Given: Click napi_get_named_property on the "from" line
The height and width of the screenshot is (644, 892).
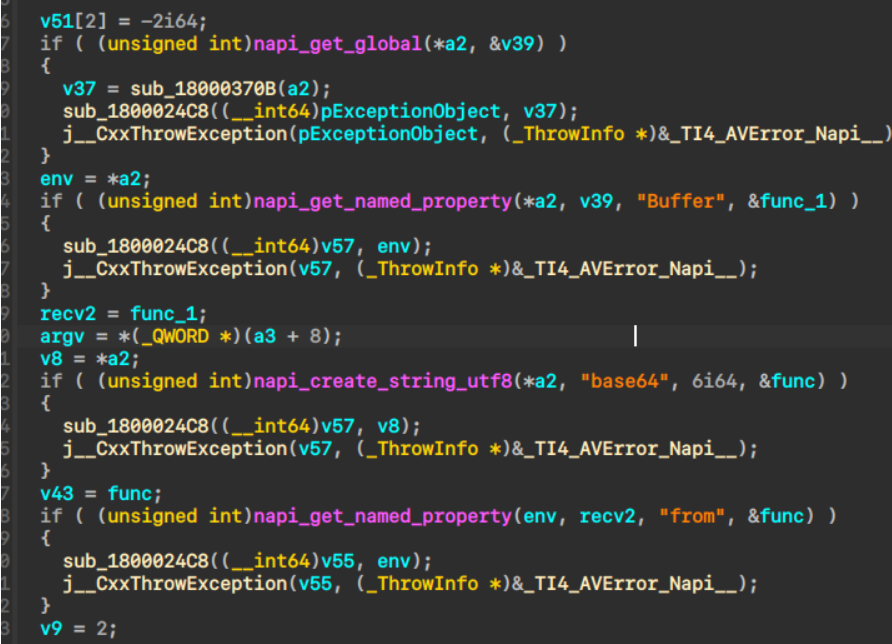Looking at the screenshot, I should [382, 516].
